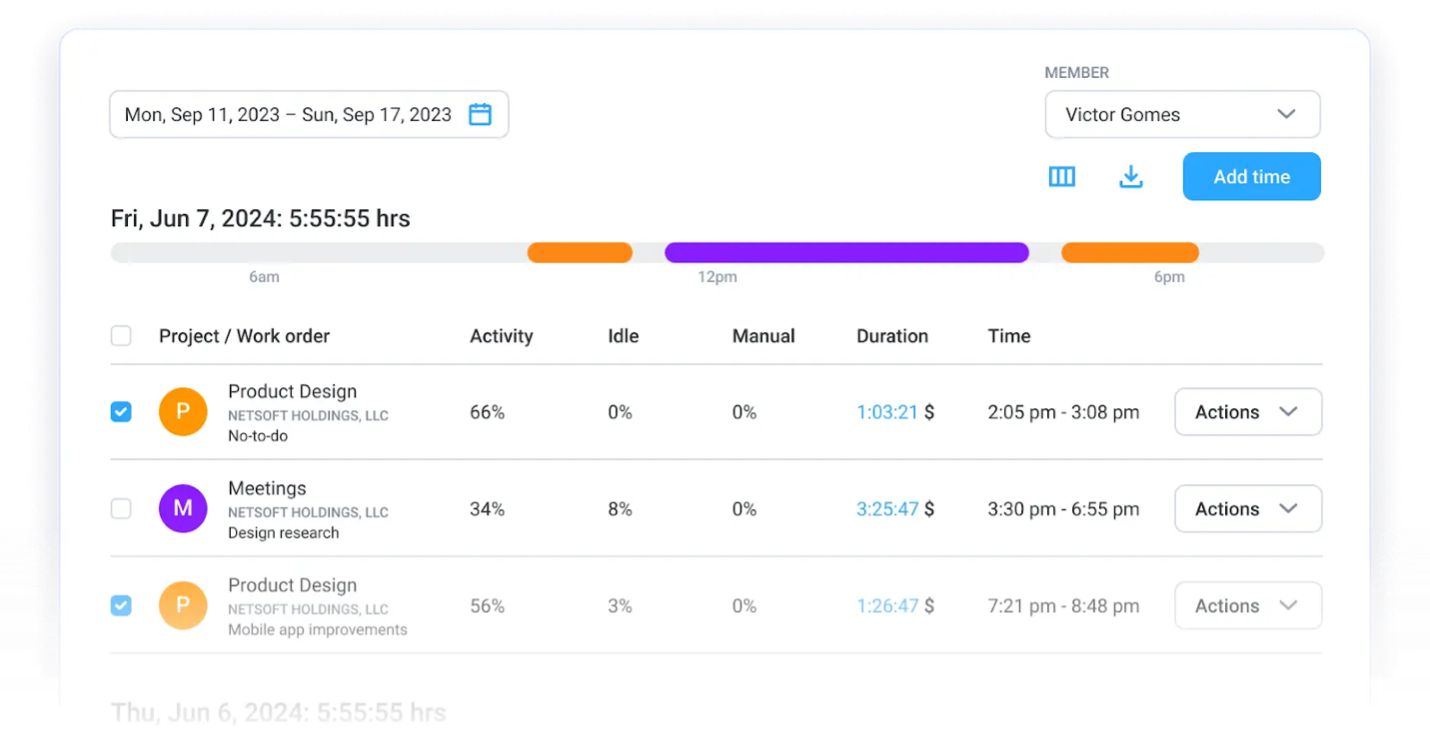This screenshot has height=745, width=1430.
Task: Expand Actions dropdown for the Meetings entry
Action: pyautogui.click(x=1247, y=509)
